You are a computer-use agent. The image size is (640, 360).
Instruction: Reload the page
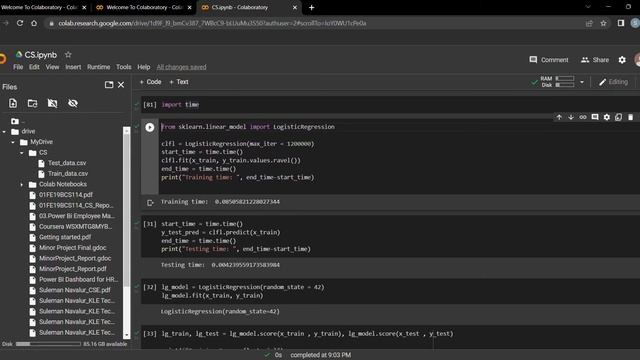pos(20,23)
